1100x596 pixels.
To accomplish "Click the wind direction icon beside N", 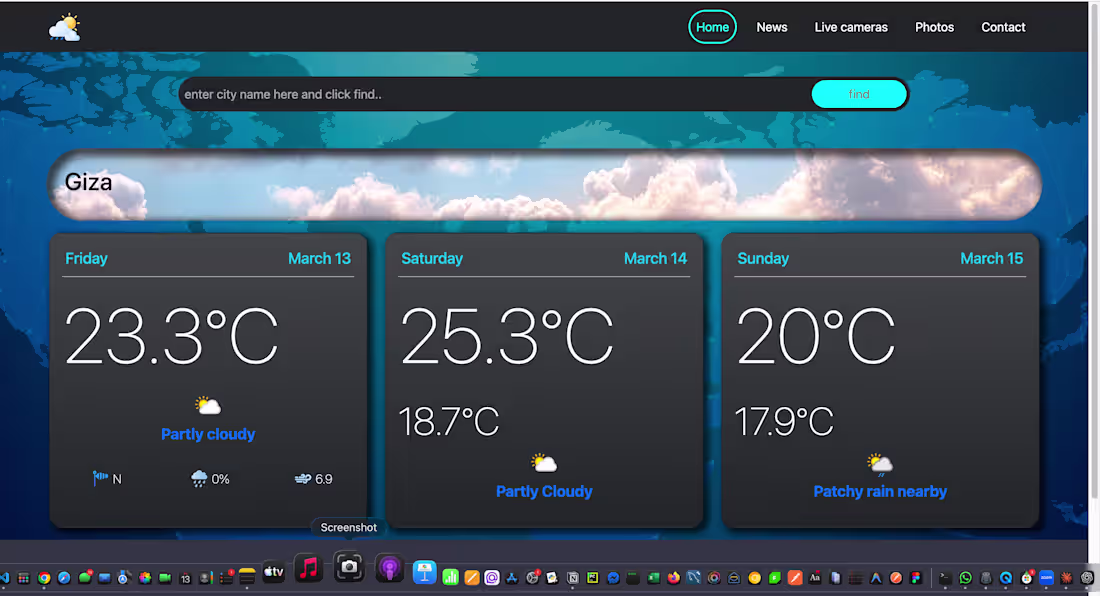I will click(99, 478).
